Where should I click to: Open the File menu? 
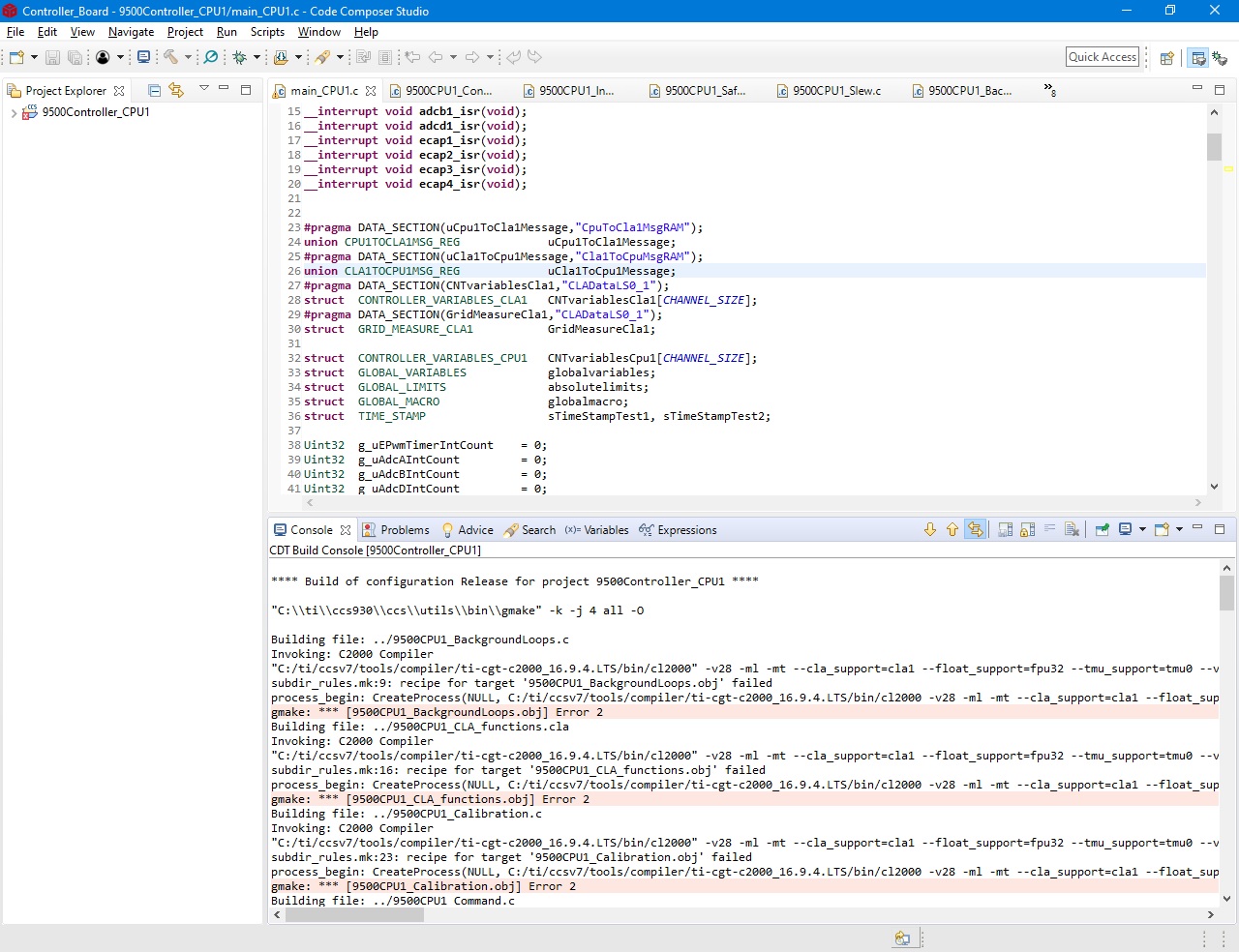15,32
